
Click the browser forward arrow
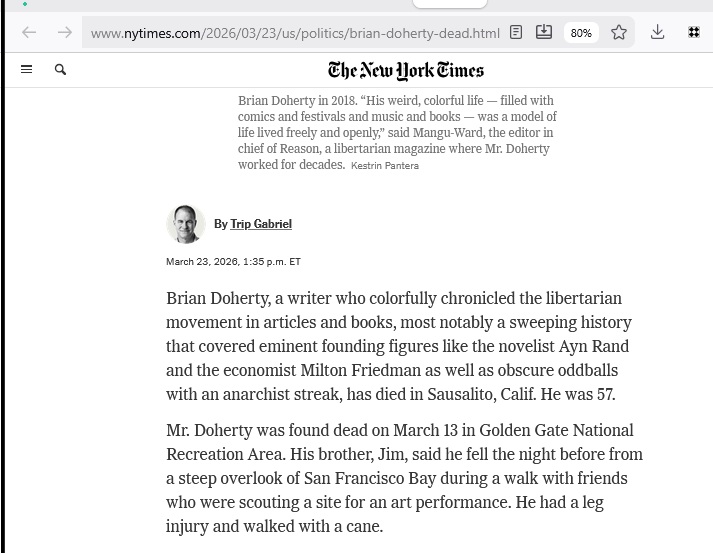pos(65,33)
